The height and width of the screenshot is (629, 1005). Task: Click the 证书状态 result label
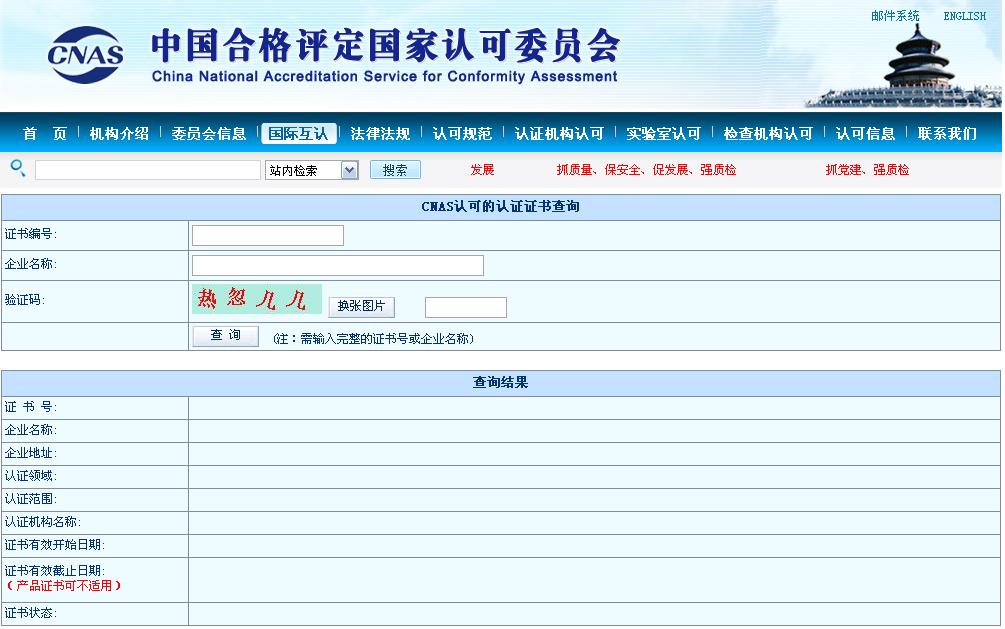[x=30, y=613]
